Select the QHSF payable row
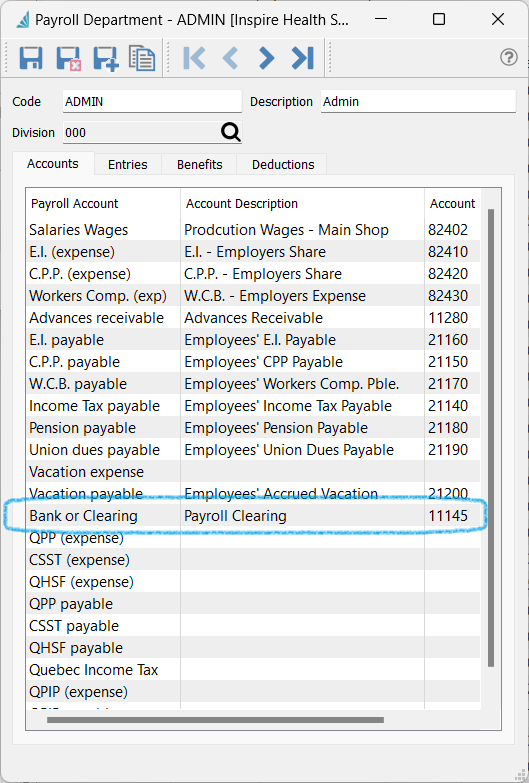This screenshot has height=783, width=529. coord(253,647)
